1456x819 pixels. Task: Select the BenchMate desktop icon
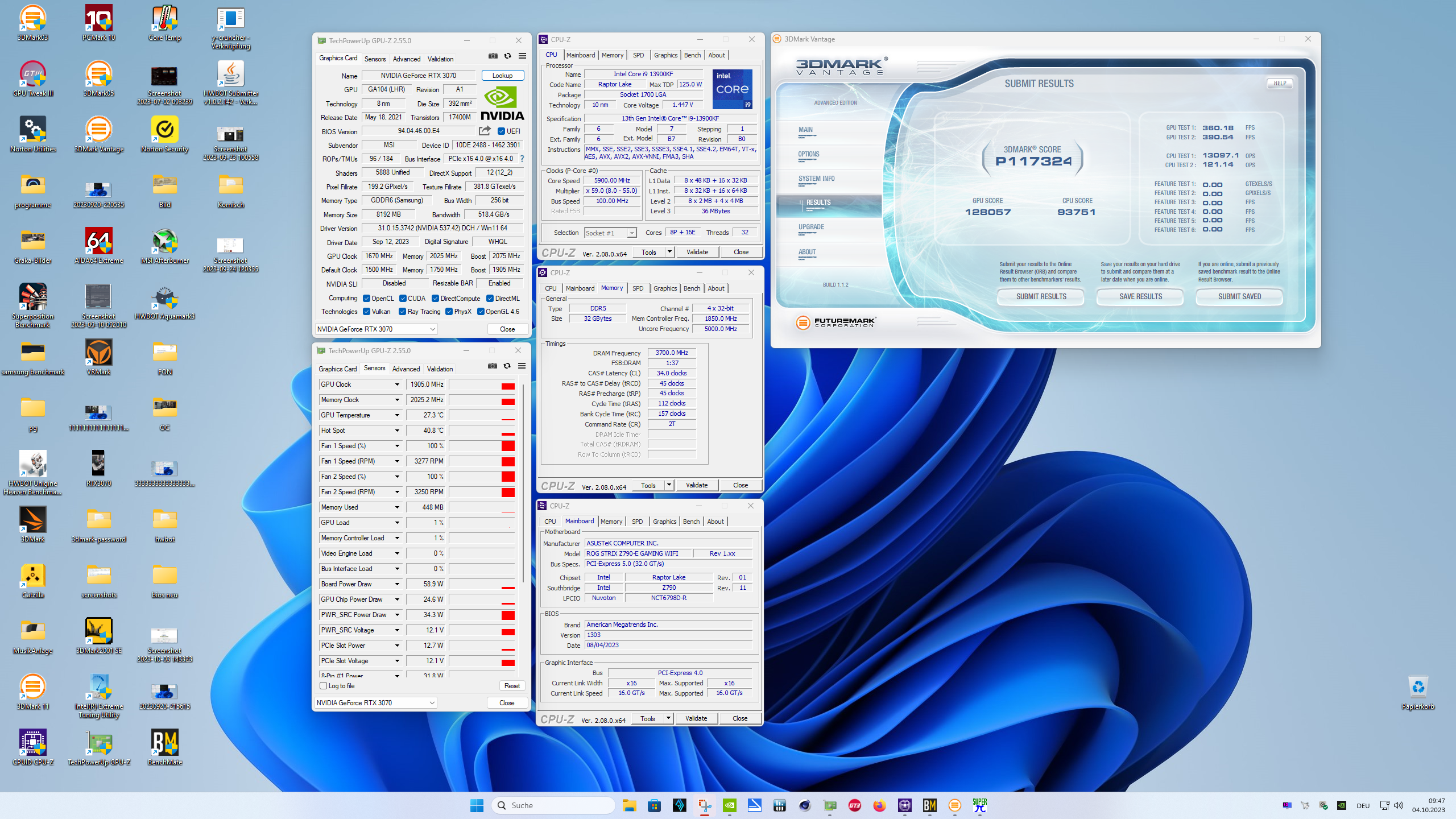coord(165,748)
